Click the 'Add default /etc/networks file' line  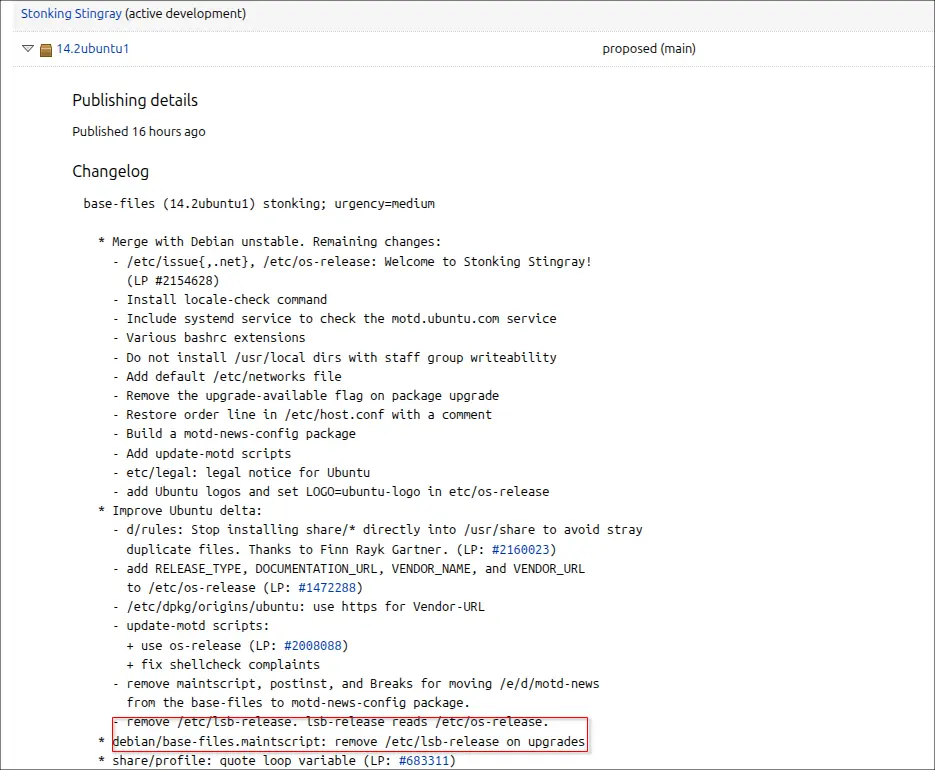pos(227,376)
